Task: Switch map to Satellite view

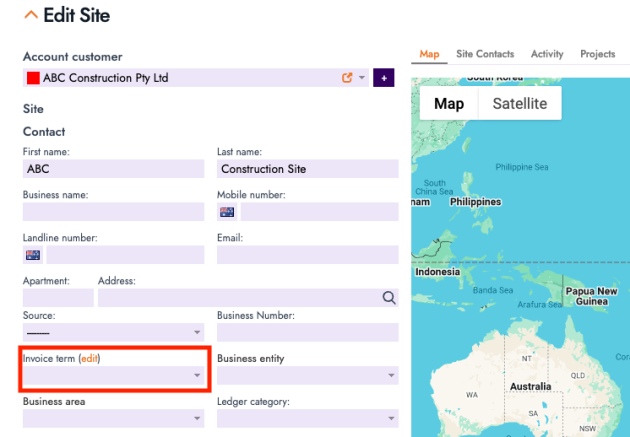Action: pos(520,104)
